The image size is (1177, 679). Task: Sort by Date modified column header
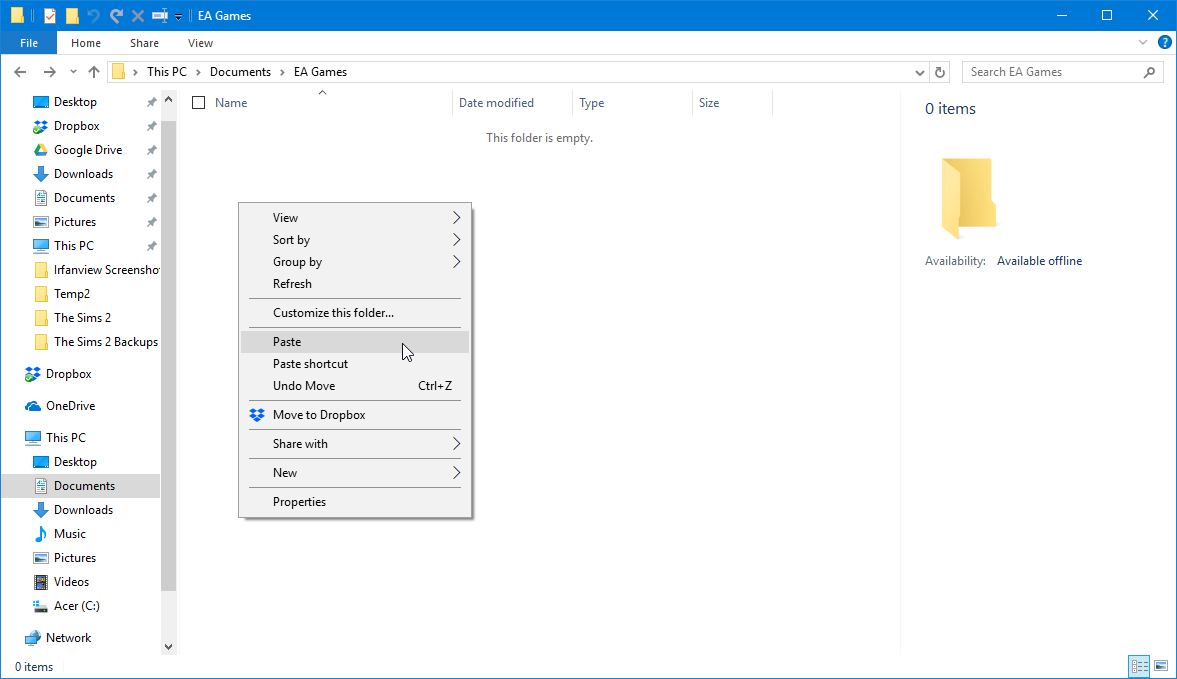pyautogui.click(x=496, y=103)
